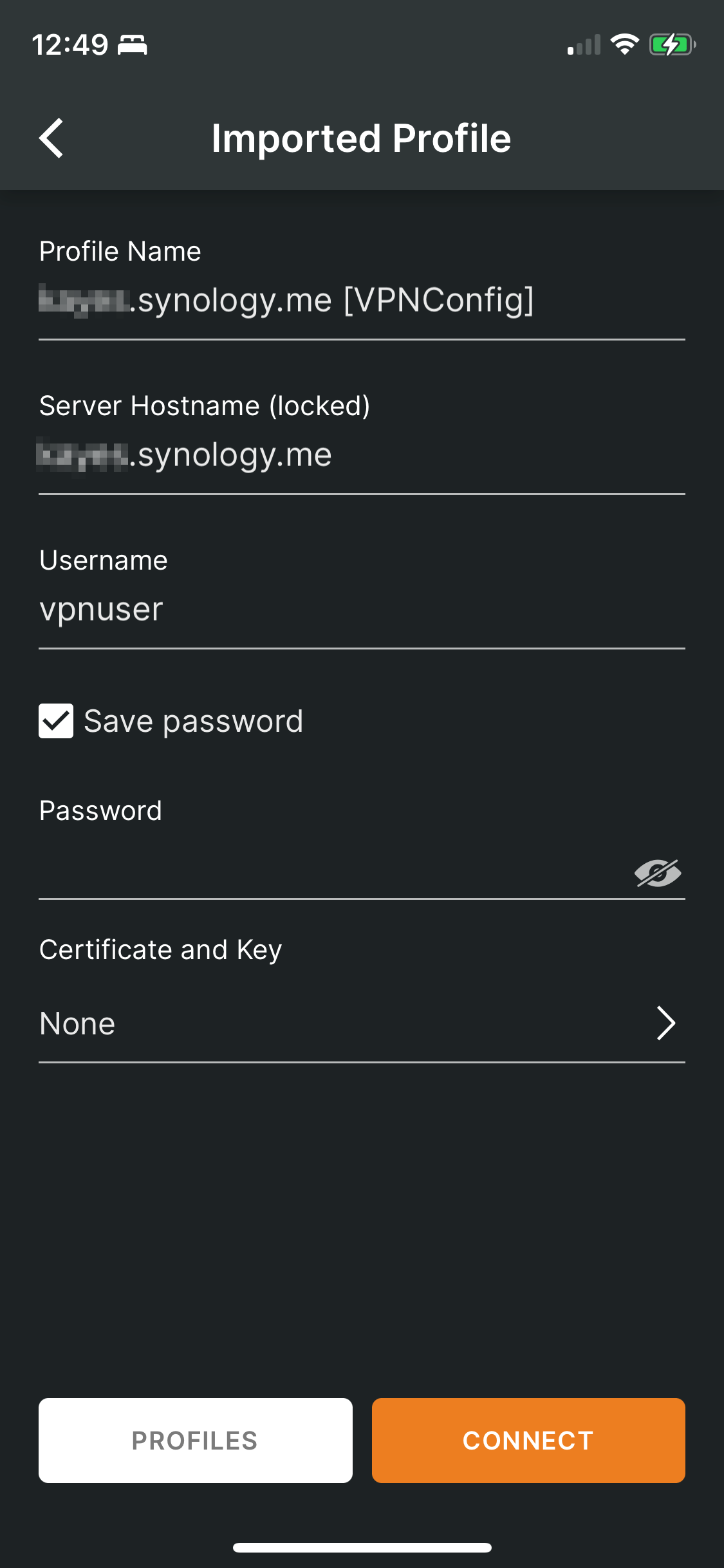Open certificate options via right-pointing arrow
The image size is (724, 1568).
tap(667, 1023)
